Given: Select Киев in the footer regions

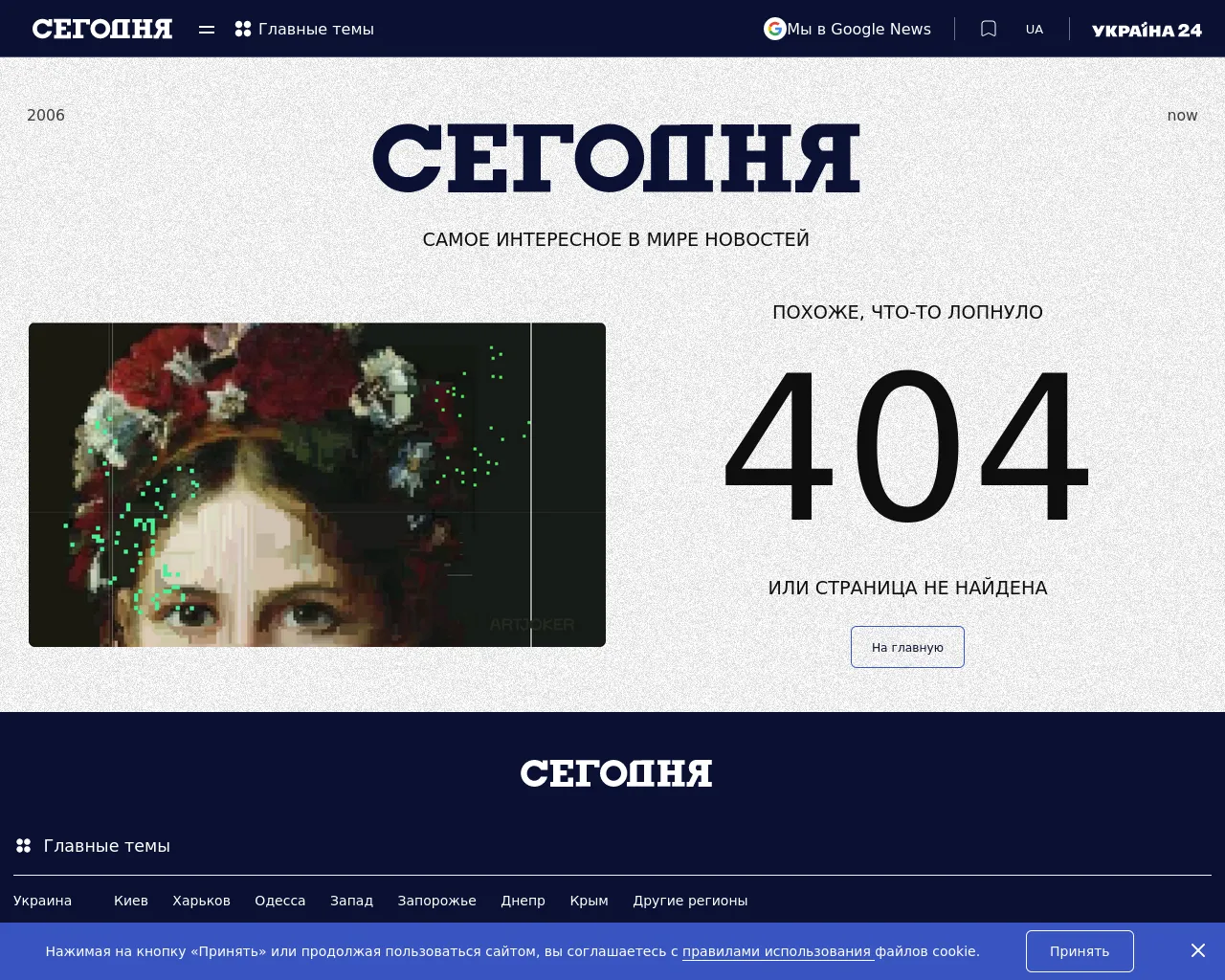Looking at the screenshot, I should pyautogui.click(x=131, y=901).
